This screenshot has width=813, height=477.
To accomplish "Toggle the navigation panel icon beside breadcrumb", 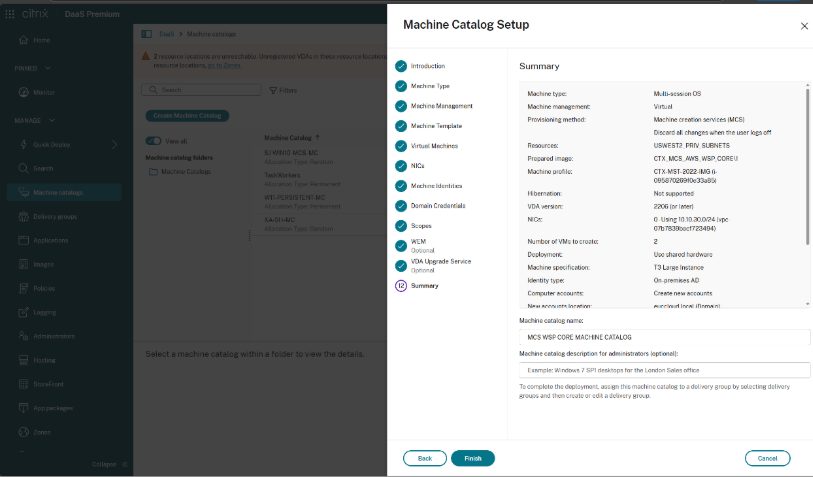I will (x=147, y=34).
